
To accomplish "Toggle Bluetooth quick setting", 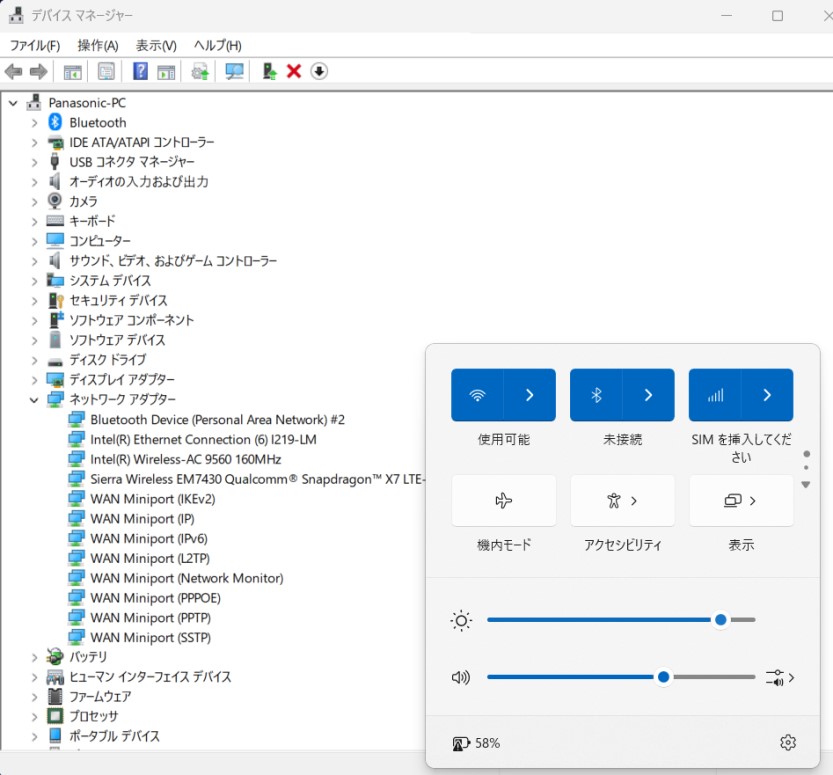I will click(596, 395).
